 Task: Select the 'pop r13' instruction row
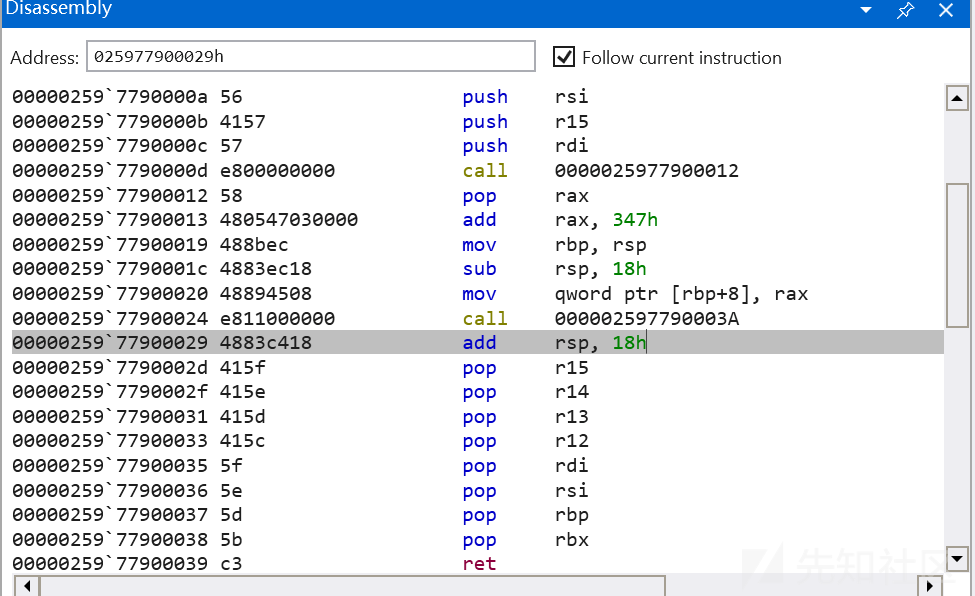478,416
